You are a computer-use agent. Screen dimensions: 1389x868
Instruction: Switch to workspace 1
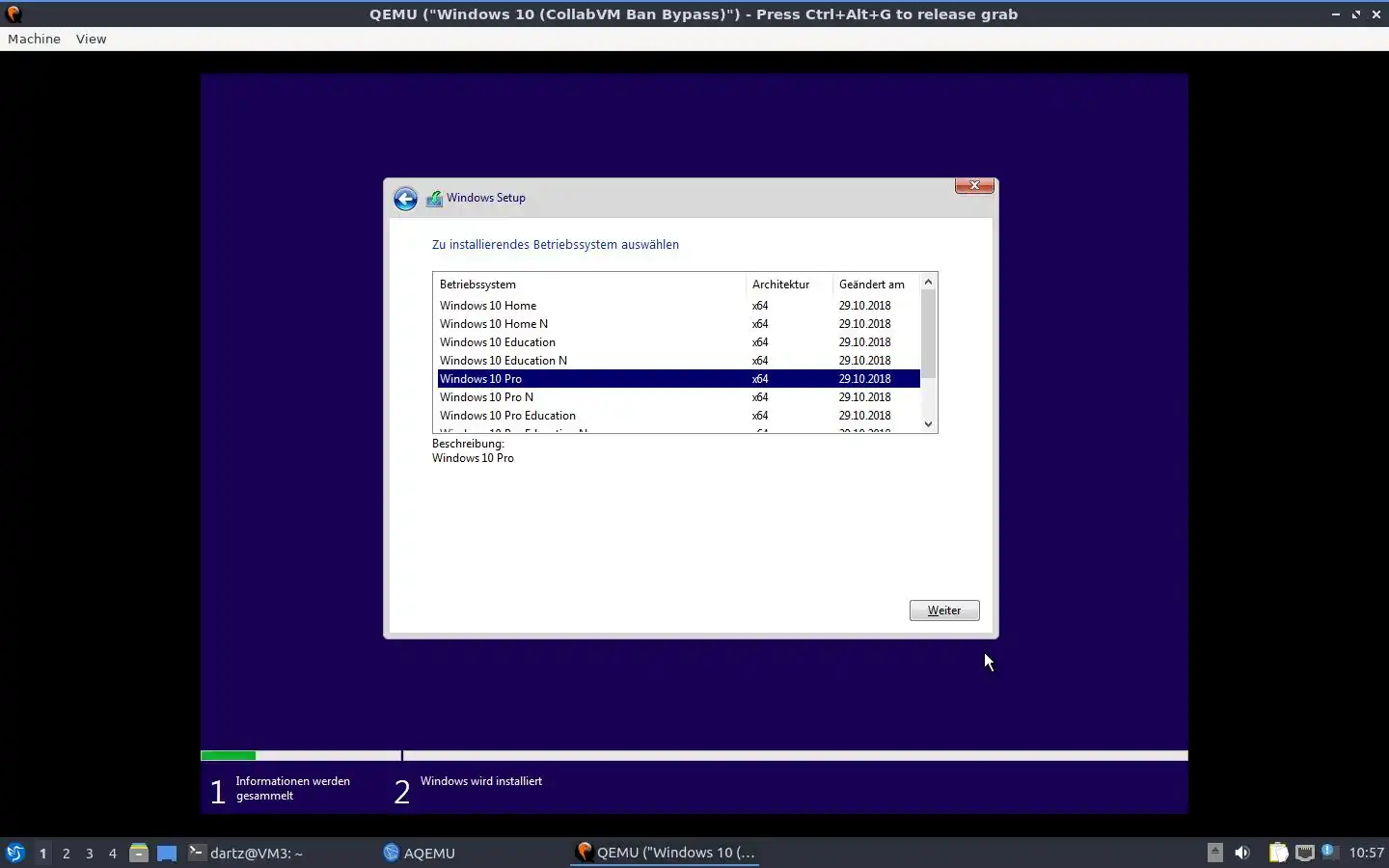click(x=42, y=853)
